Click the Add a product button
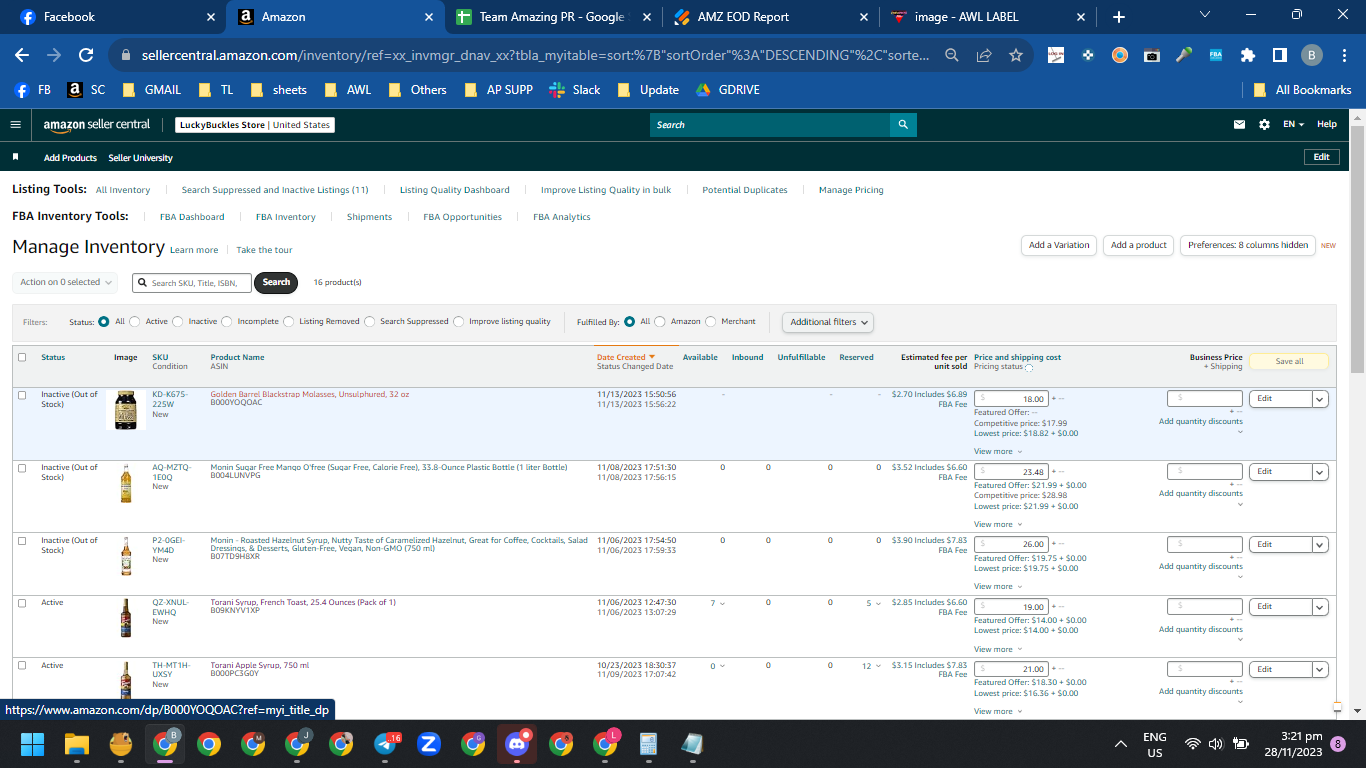The height and width of the screenshot is (768, 1366). coord(1139,245)
